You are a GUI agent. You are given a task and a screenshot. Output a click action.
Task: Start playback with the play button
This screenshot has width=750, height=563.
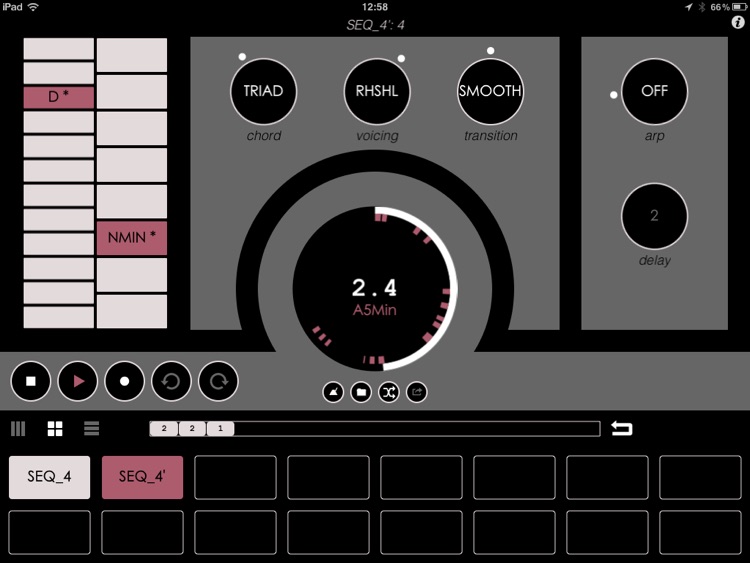pos(78,381)
